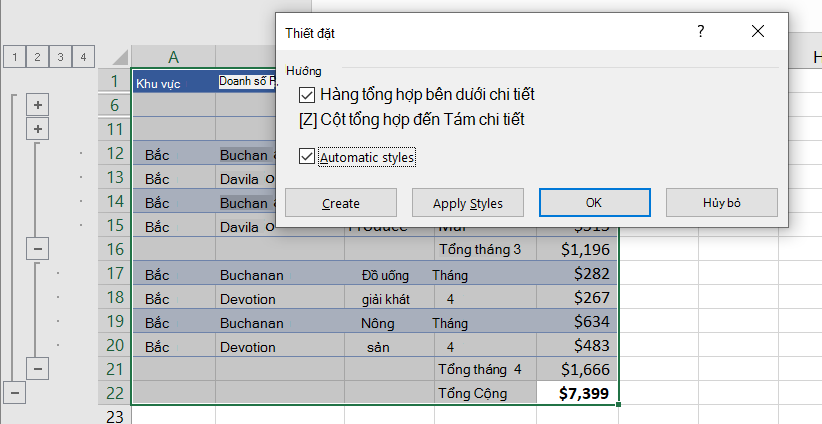This screenshot has width=822, height=424.
Task: Click the Create button
Action: [341, 203]
